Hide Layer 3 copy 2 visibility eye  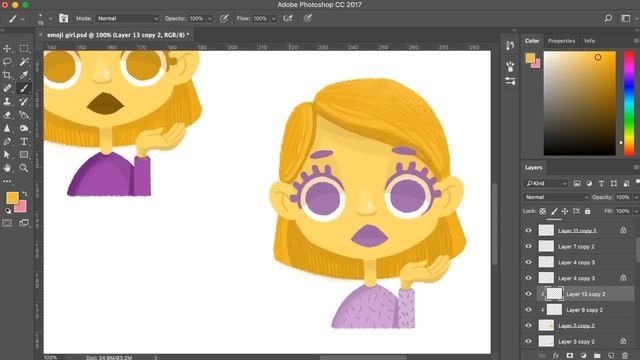(x=529, y=341)
